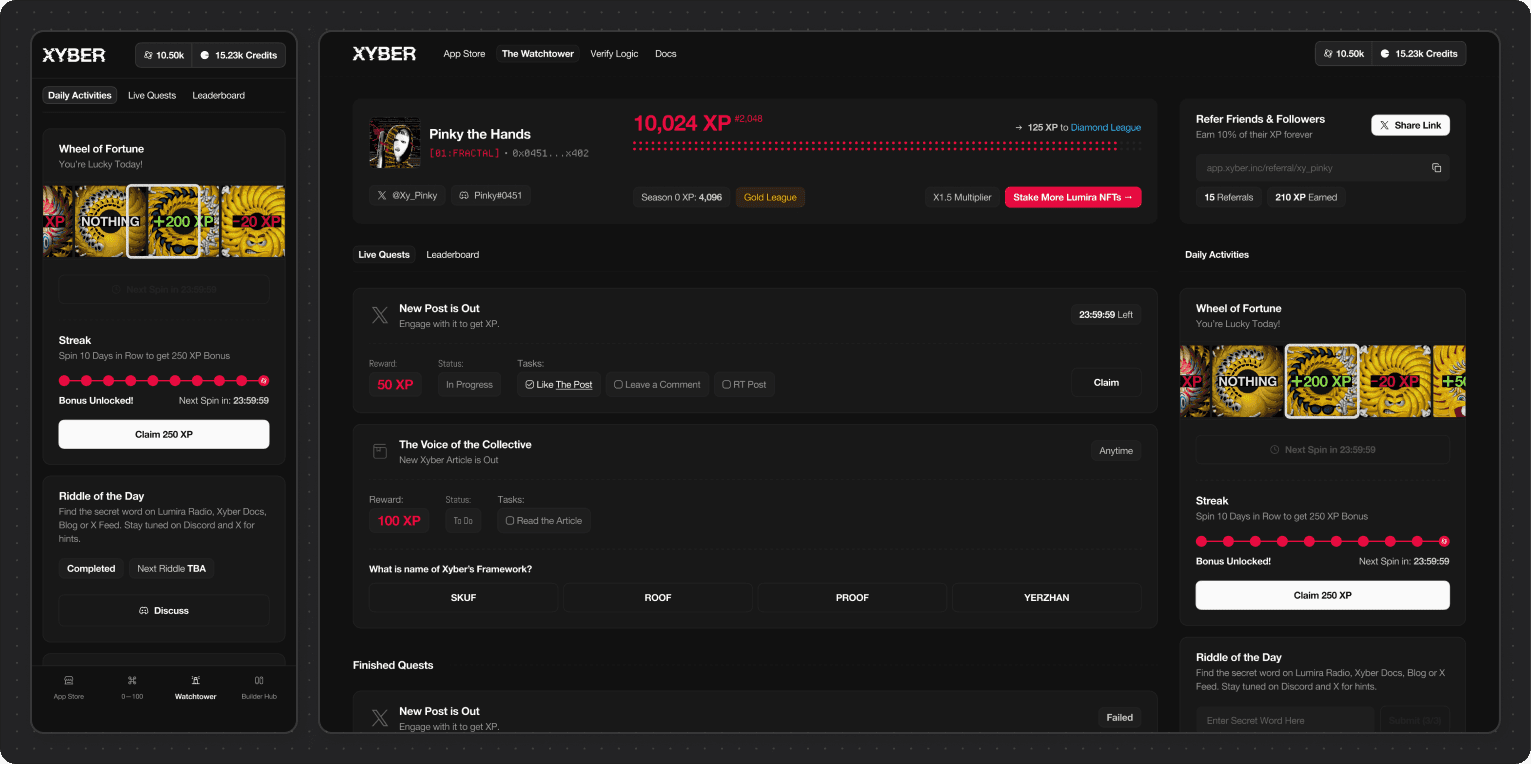Click Claim 250 XP in the mobile panel
The image size is (1531, 764).
click(x=164, y=434)
